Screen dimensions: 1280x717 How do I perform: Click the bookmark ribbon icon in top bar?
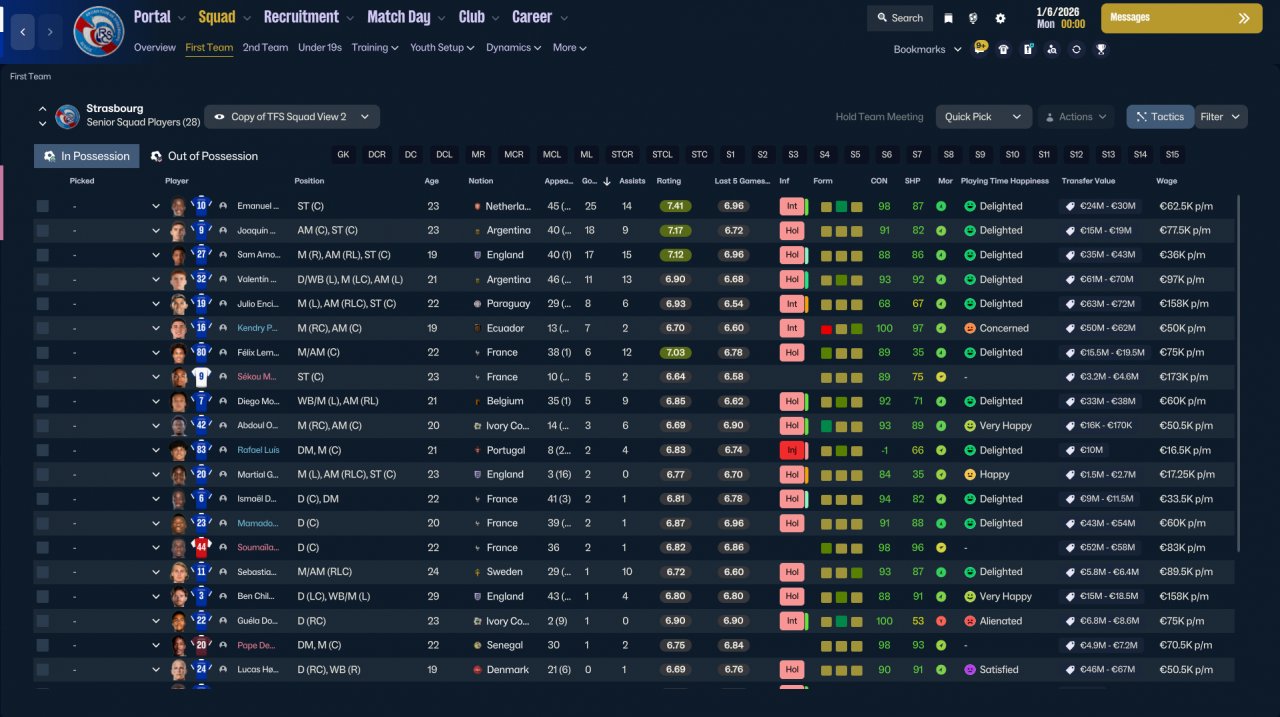[x=948, y=18]
